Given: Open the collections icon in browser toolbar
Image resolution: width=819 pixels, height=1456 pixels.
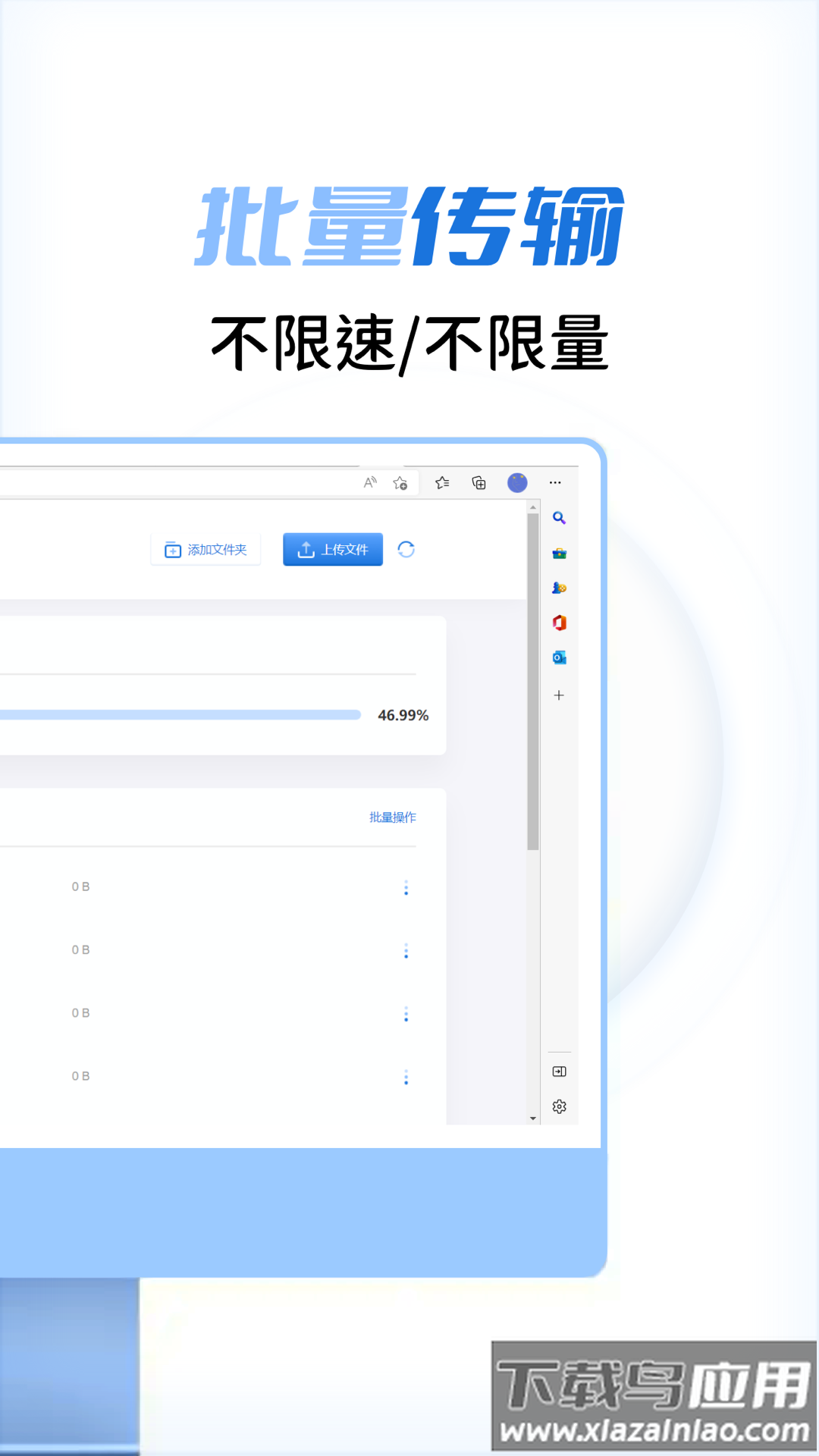Looking at the screenshot, I should coord(479,483).
